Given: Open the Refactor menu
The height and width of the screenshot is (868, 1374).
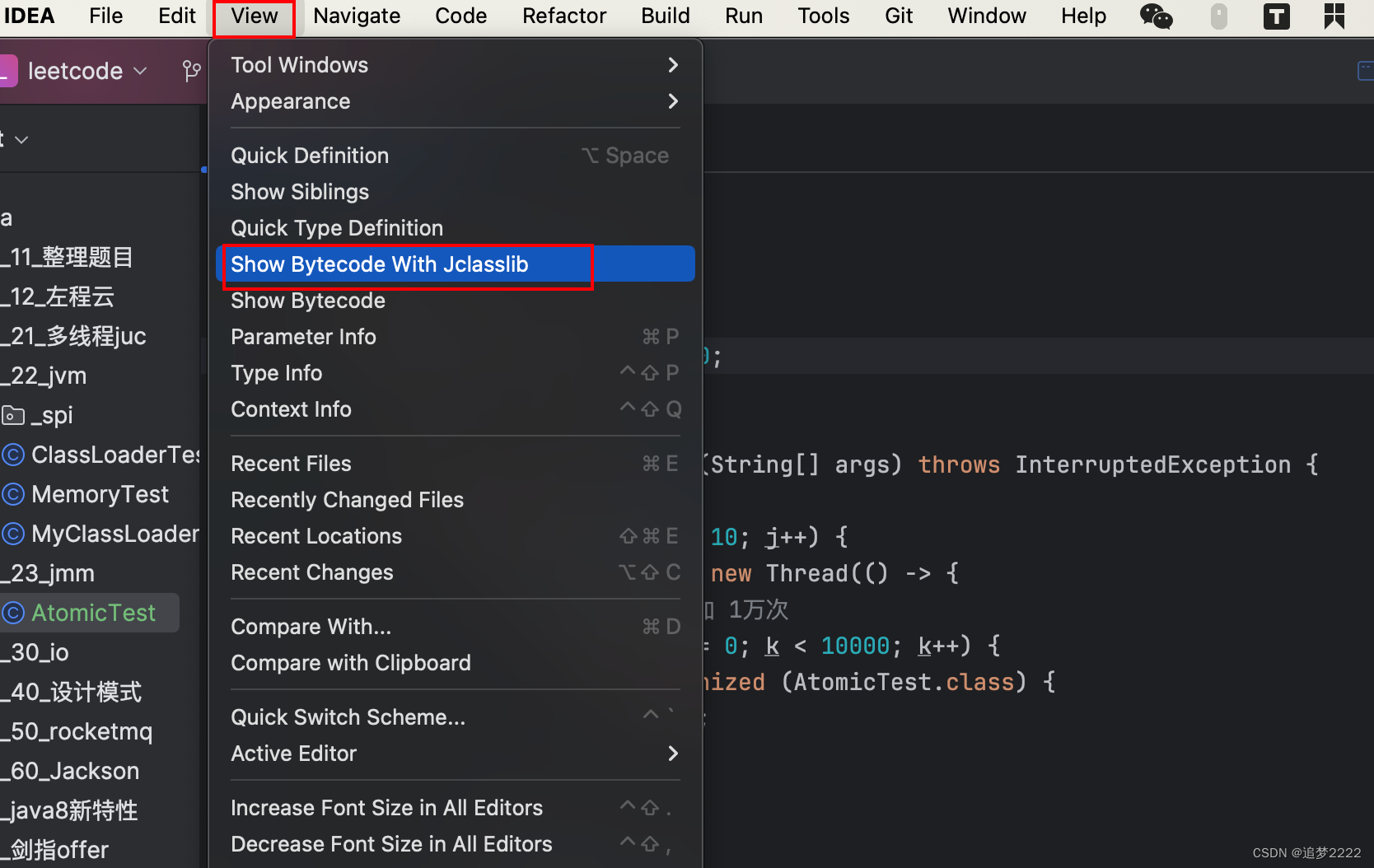Looking at the screenshot, I should [564, 16].
